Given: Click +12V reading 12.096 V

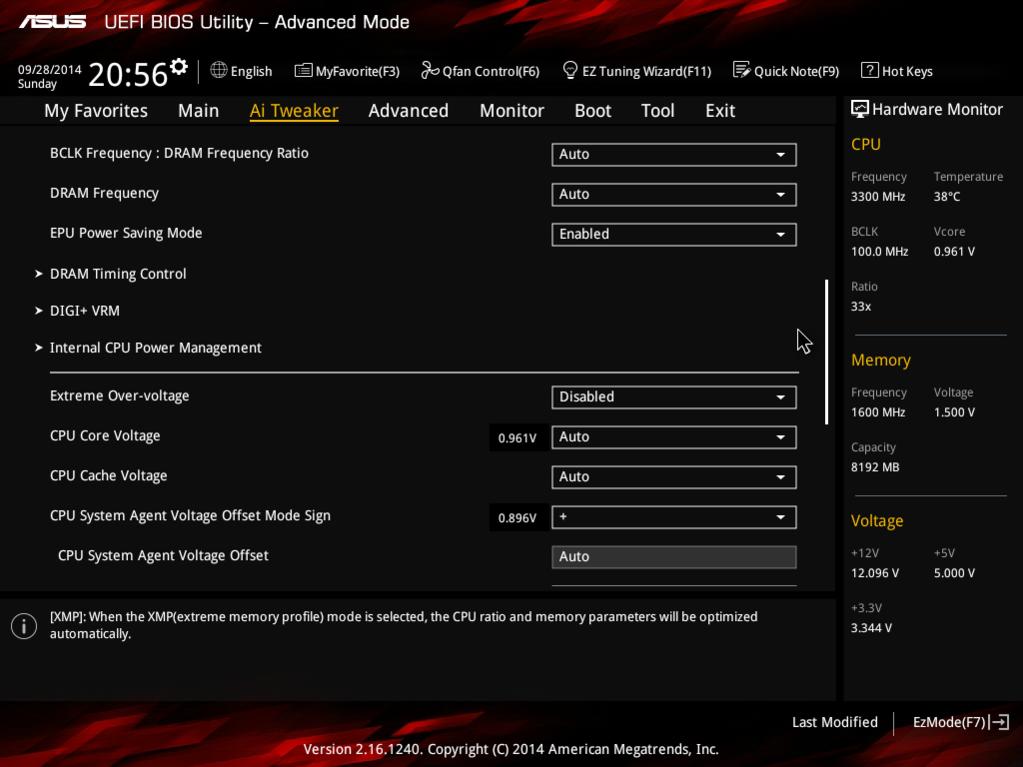Looking at the screenshot, I should click(875, 573).
